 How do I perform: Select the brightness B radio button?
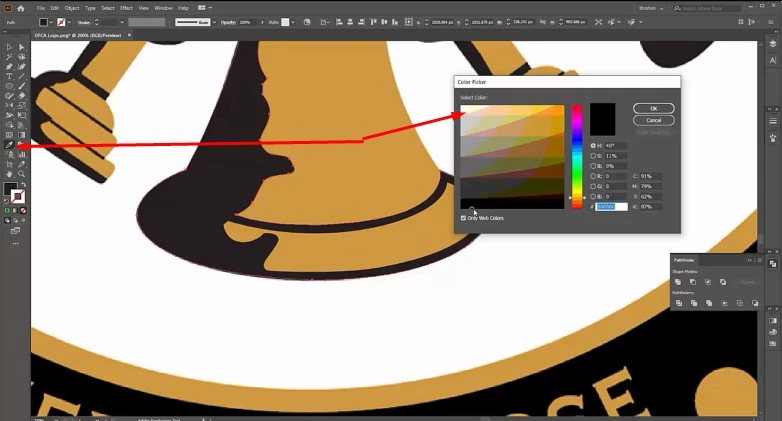click(593, 166)
